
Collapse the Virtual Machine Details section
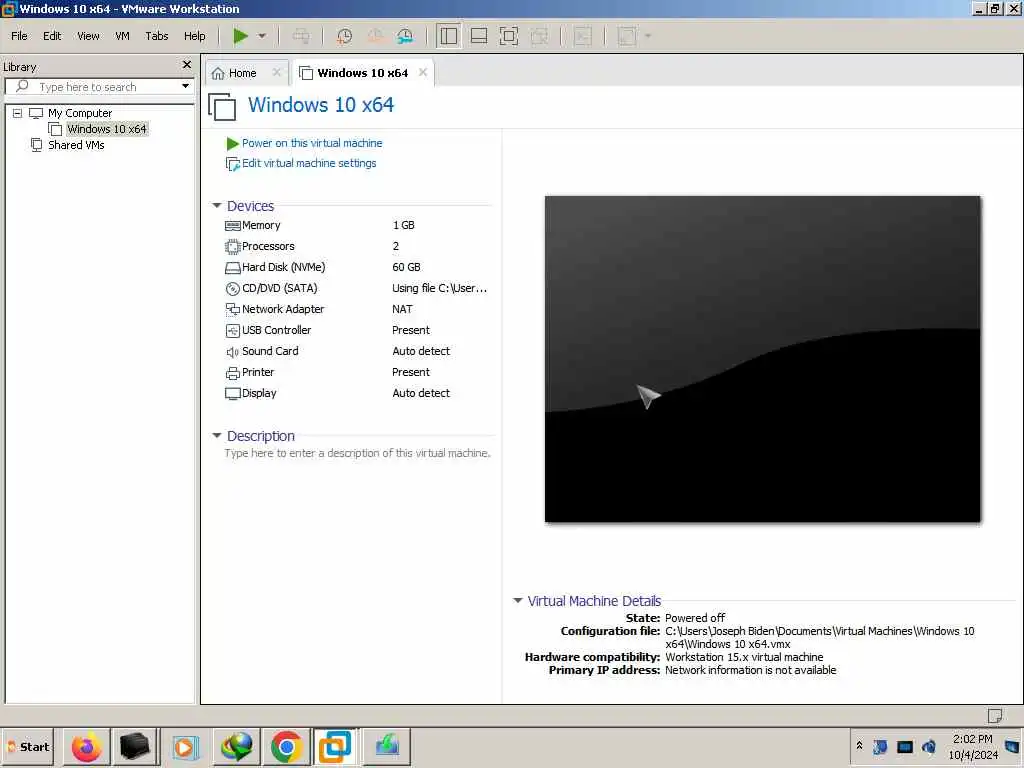[x=518, y=600]
